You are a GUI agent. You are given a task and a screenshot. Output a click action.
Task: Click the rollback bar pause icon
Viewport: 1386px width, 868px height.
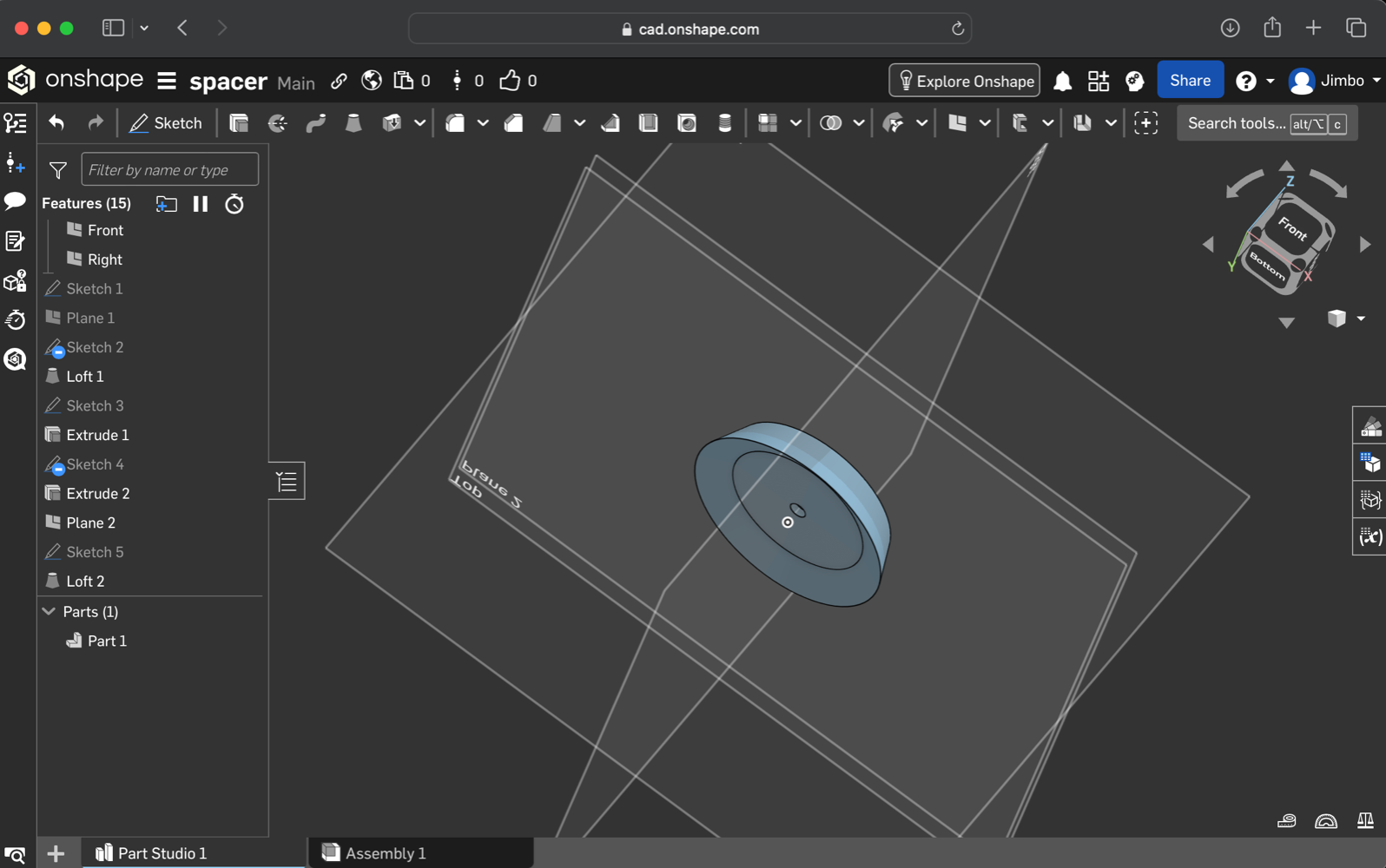click(x=201, y=204)
